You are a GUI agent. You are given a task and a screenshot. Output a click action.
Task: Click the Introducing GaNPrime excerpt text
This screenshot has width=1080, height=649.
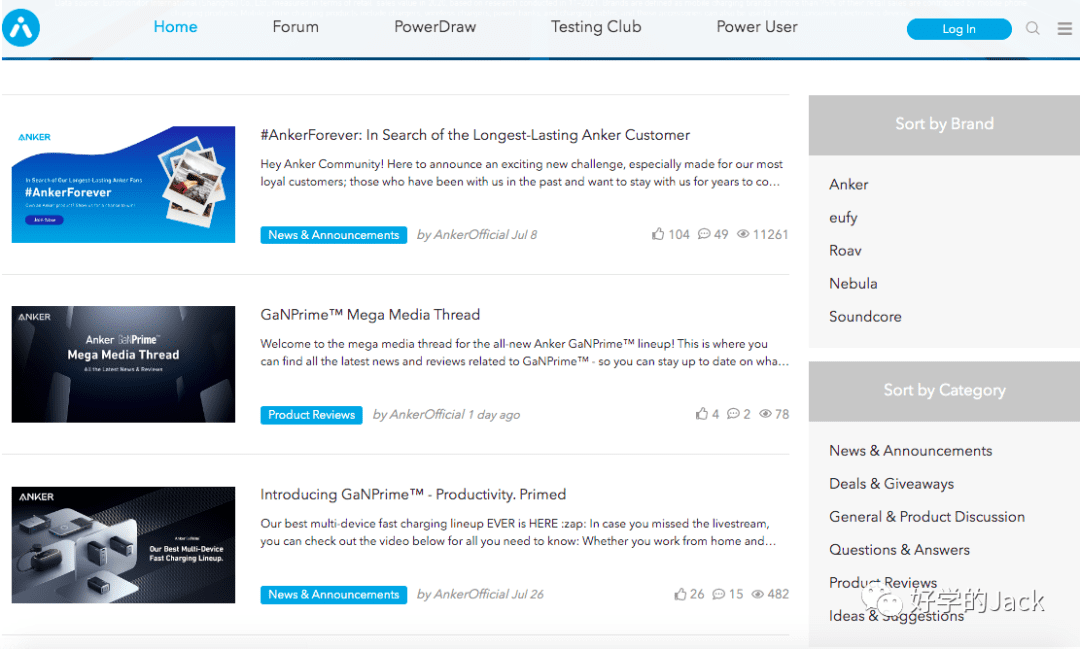click(x=518, y=533)
